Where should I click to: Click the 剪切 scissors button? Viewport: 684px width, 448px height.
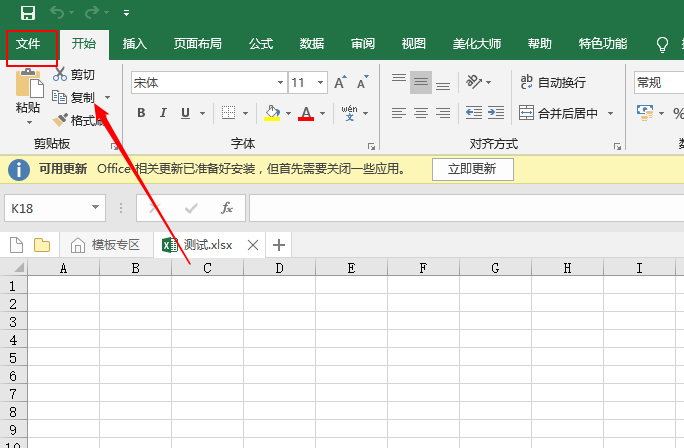[73, 75]
